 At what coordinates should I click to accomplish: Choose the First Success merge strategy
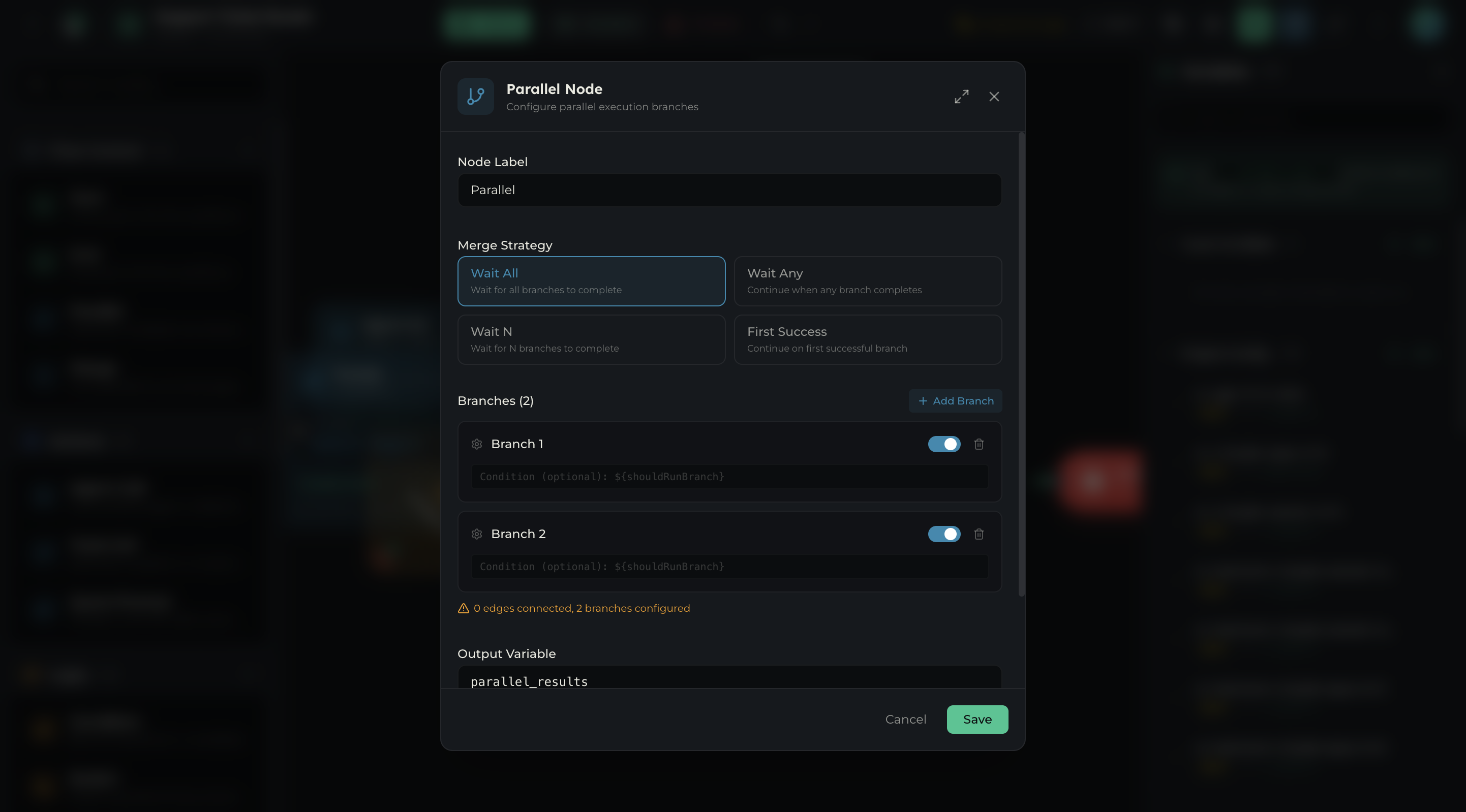click(868, 340)
